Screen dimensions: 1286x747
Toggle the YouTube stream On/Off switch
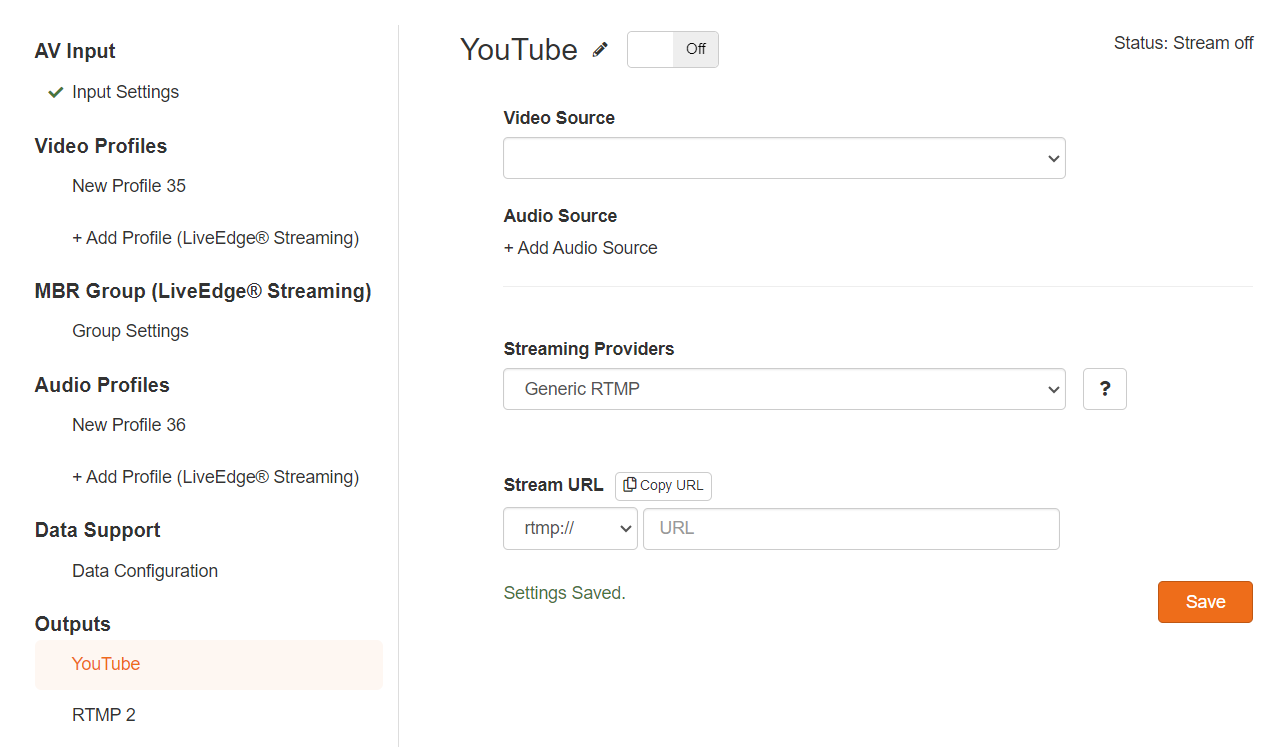673,49
